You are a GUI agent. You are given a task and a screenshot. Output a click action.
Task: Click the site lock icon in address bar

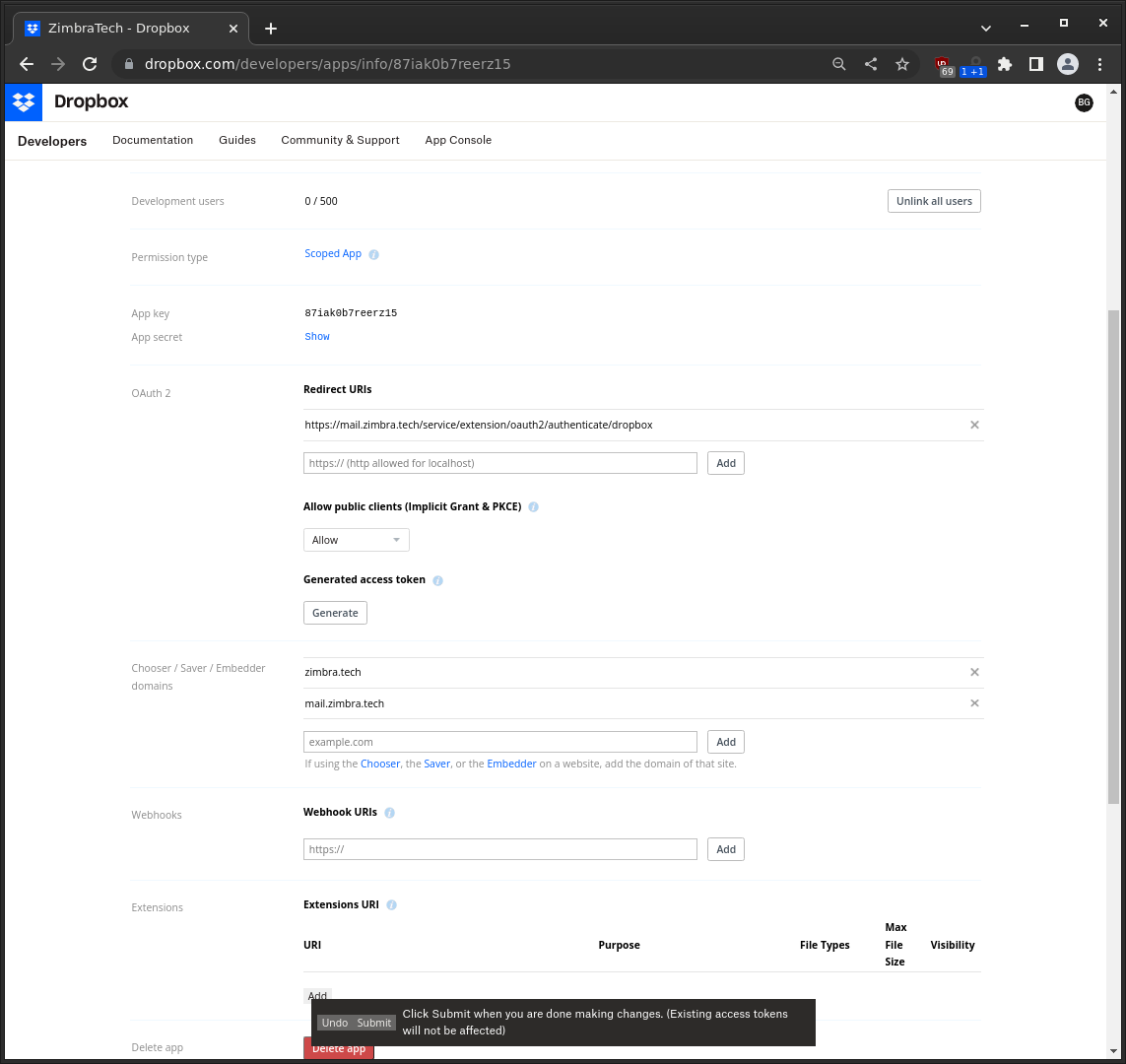click(129, 64)
